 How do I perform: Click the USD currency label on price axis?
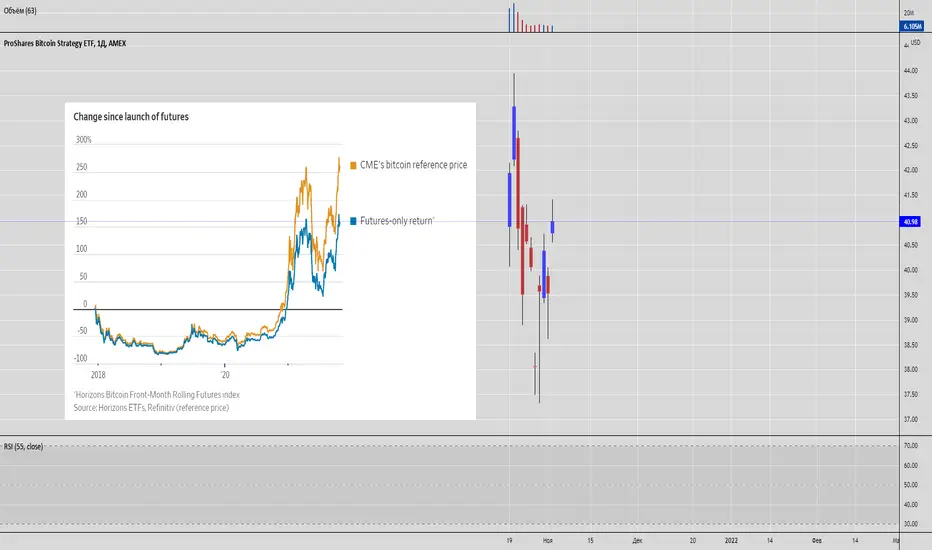click(915, 43)
